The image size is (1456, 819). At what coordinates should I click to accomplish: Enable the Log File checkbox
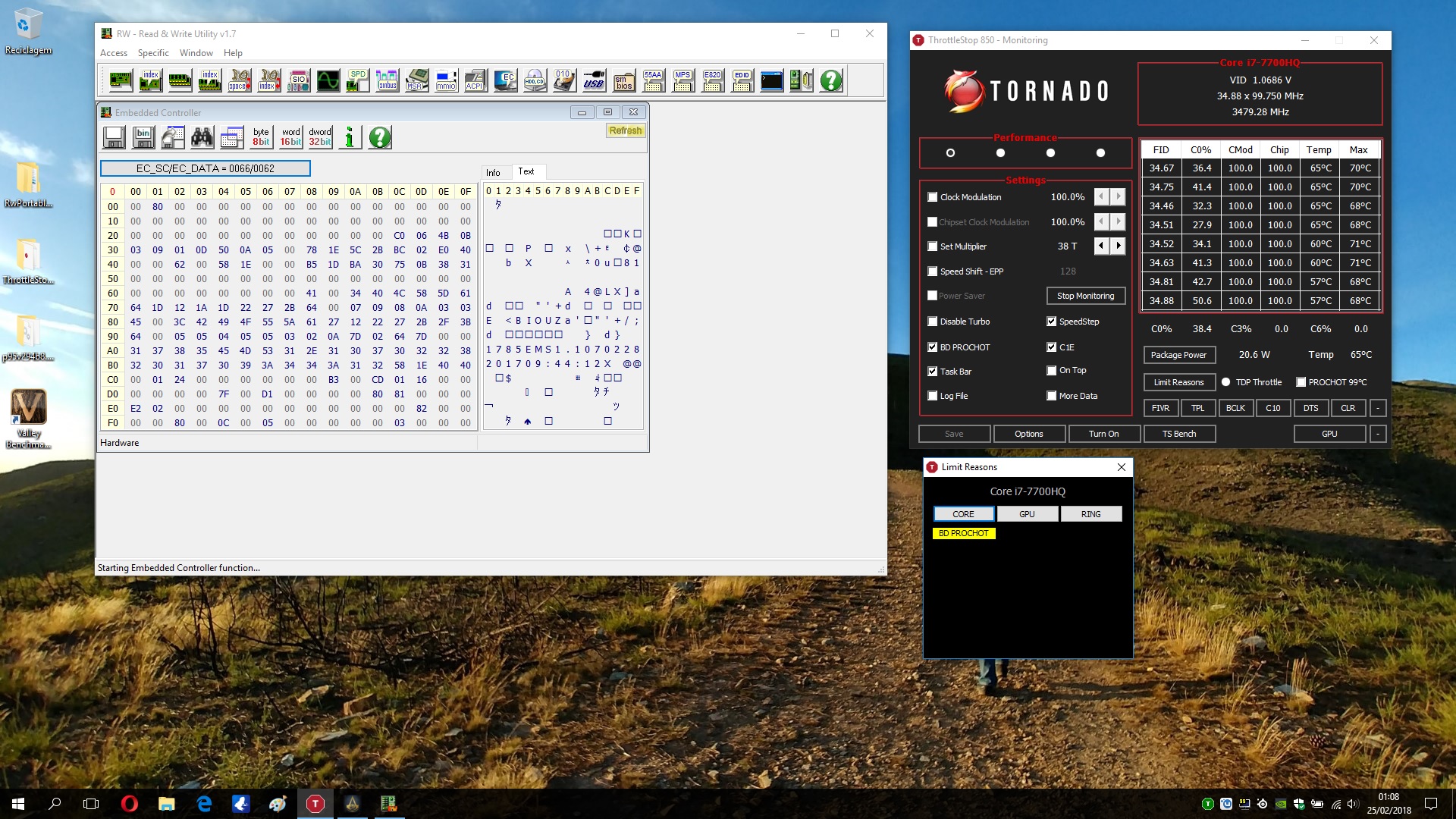[x=933, y=396]
